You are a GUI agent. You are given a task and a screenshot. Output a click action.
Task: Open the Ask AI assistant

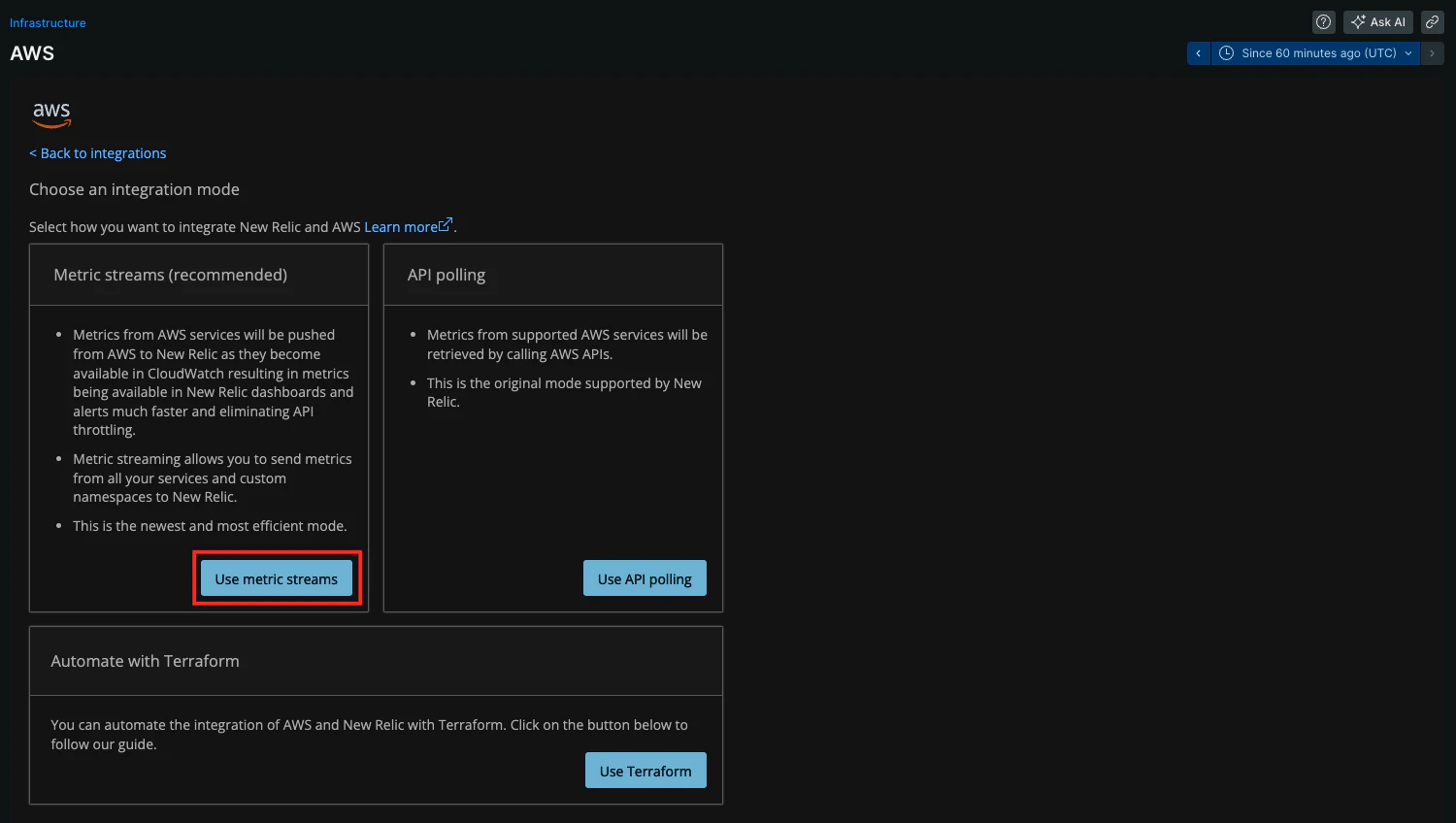(1378, 22)
